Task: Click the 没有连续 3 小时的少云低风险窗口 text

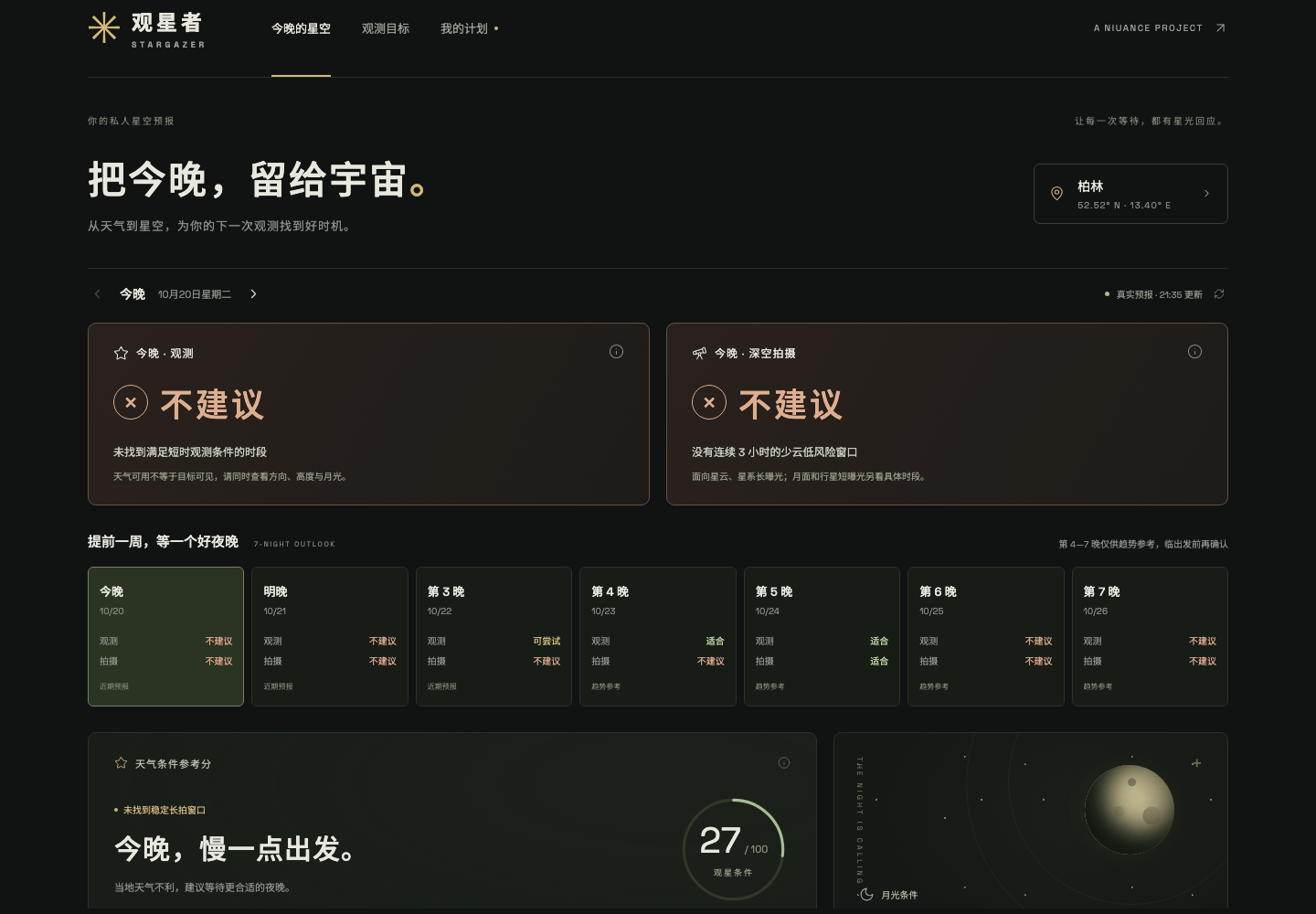Action: (x=774, y=452)
